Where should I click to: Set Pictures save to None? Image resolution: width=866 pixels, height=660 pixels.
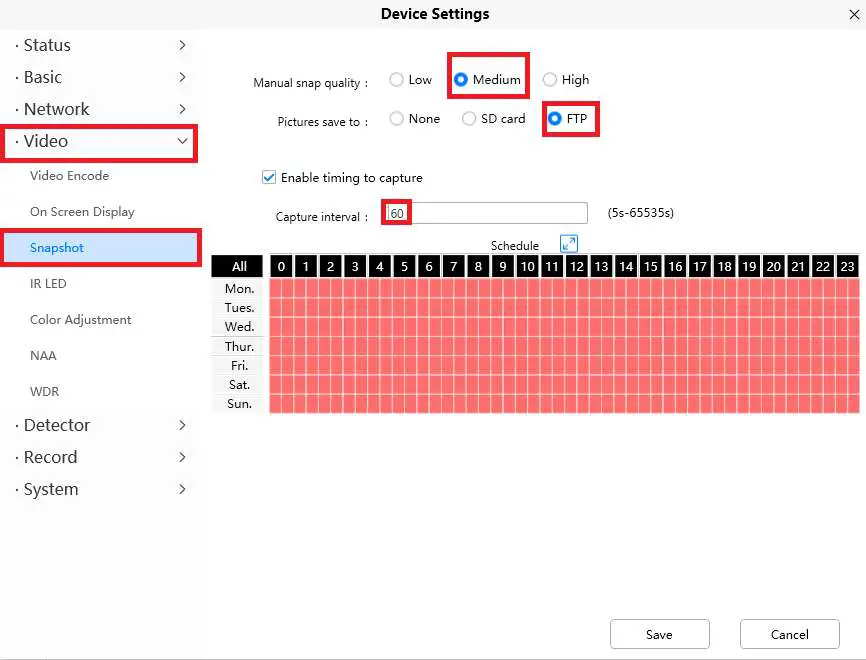[x=397, y=119]
